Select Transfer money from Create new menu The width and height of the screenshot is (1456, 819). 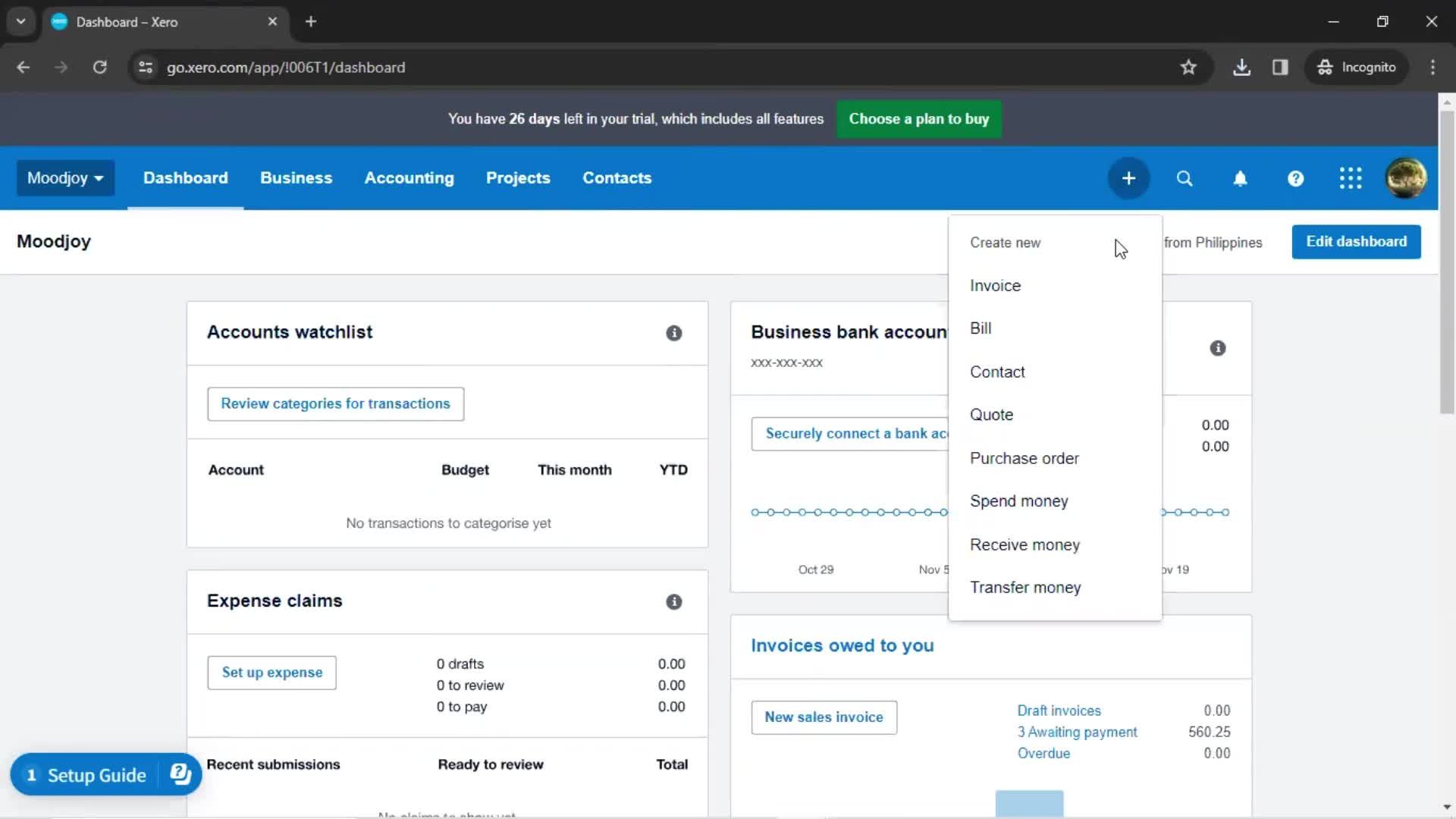coord(1055,588)
